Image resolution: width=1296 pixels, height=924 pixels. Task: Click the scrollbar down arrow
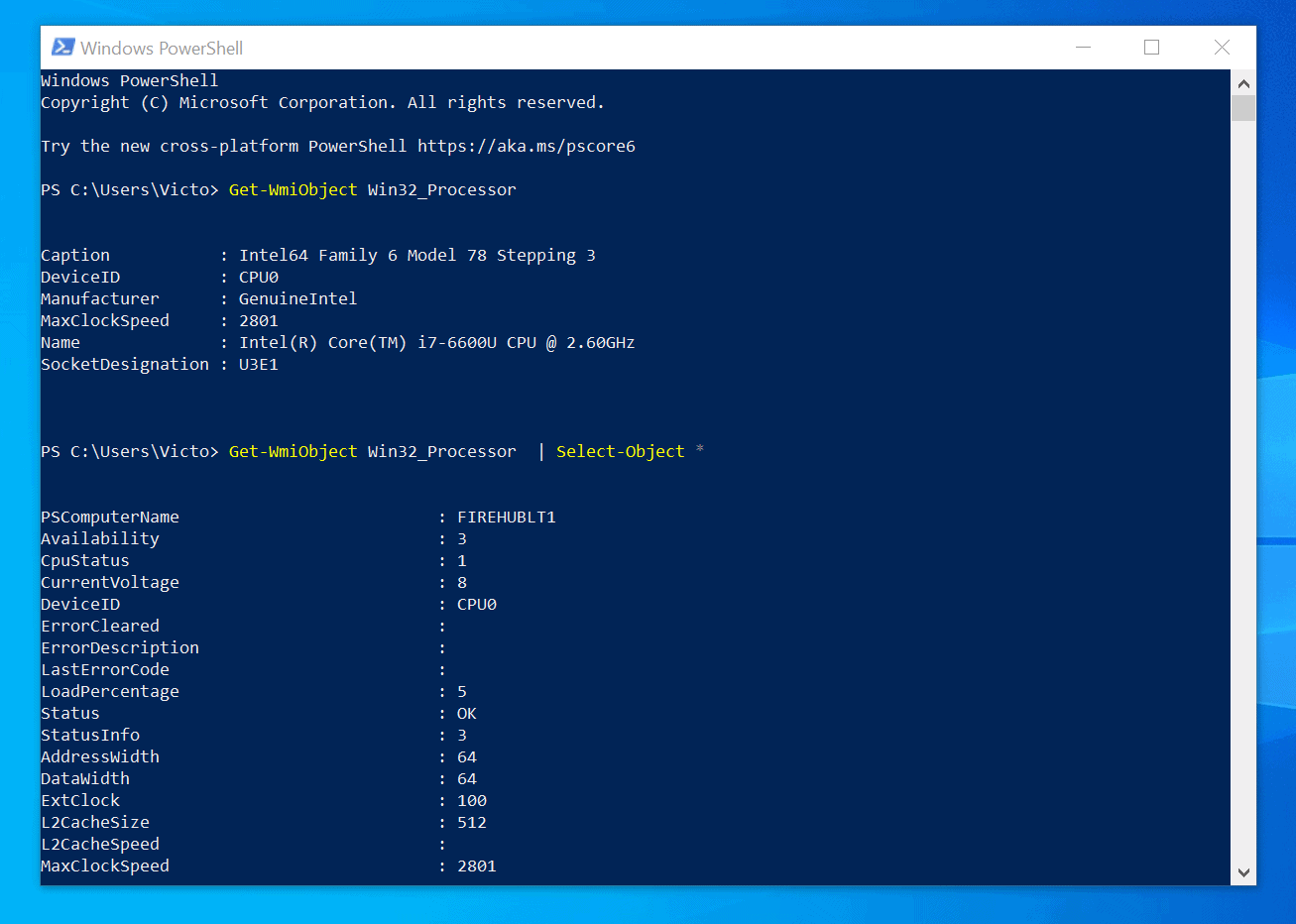click(x=1243, y=872)
